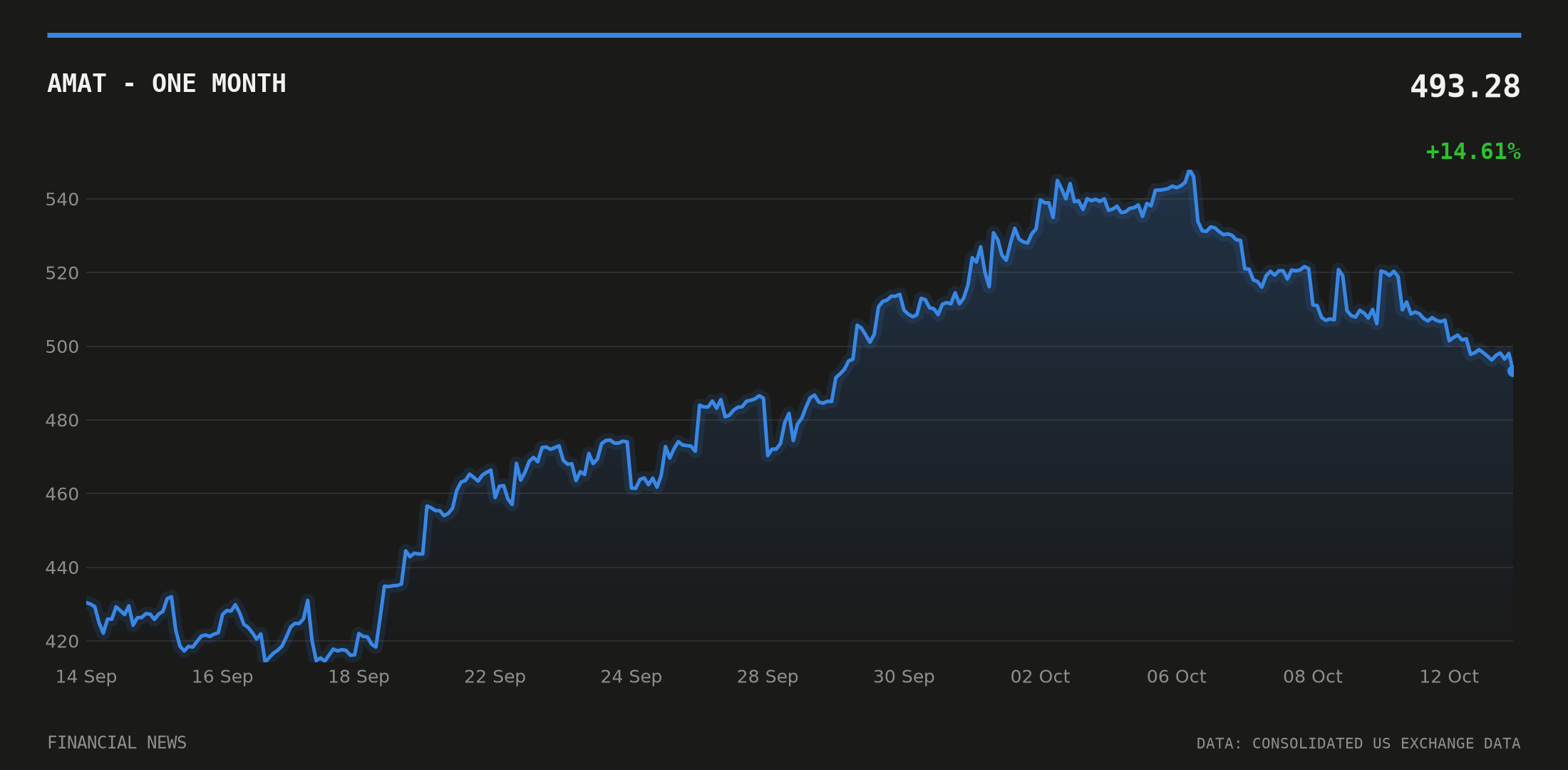Image resolution: width=1568 pixels, height=770 pixels.
Task: Select the 02 Oct date label
Action: [1040, 677]
